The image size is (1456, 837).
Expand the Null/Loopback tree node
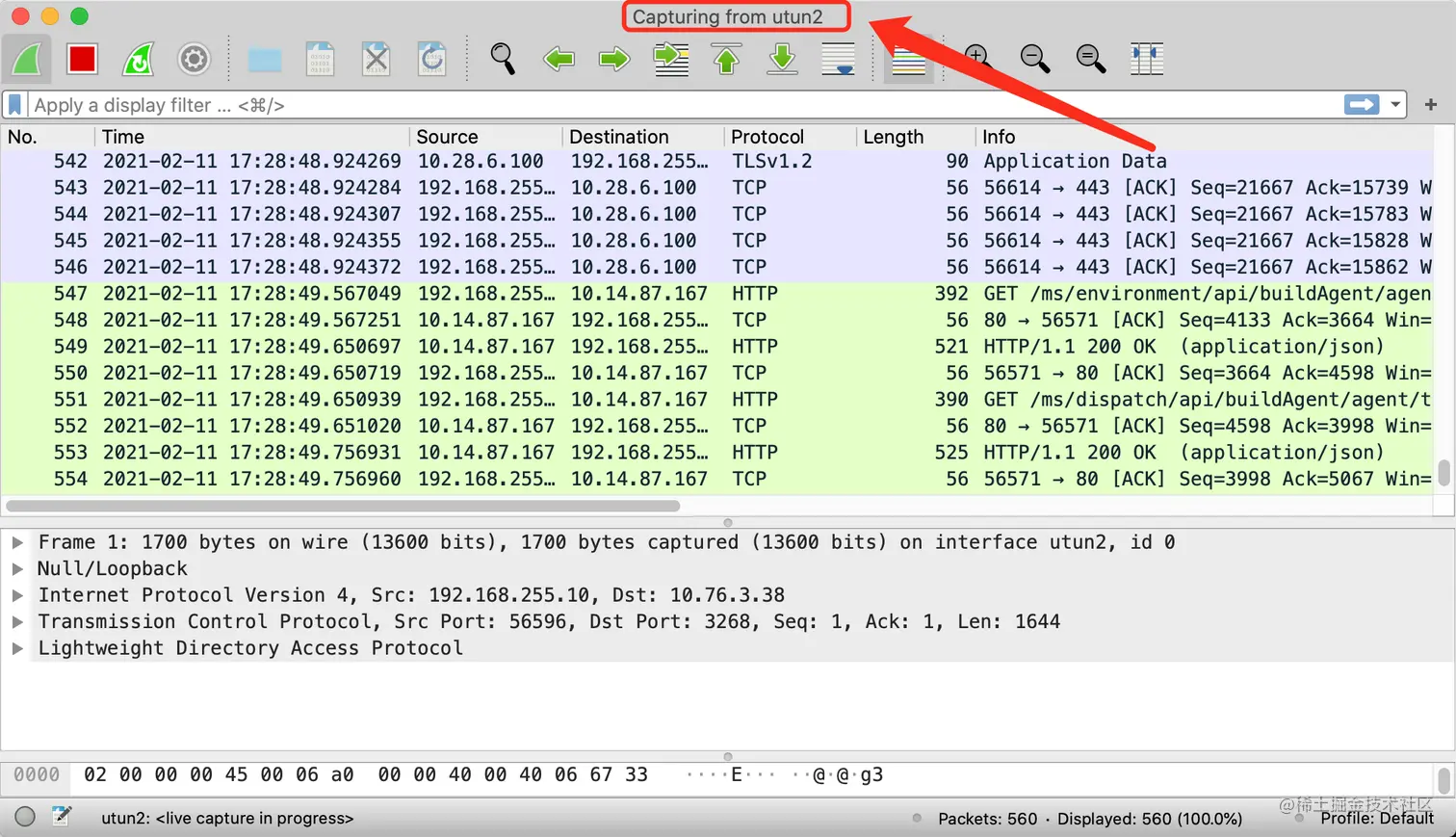17,568
